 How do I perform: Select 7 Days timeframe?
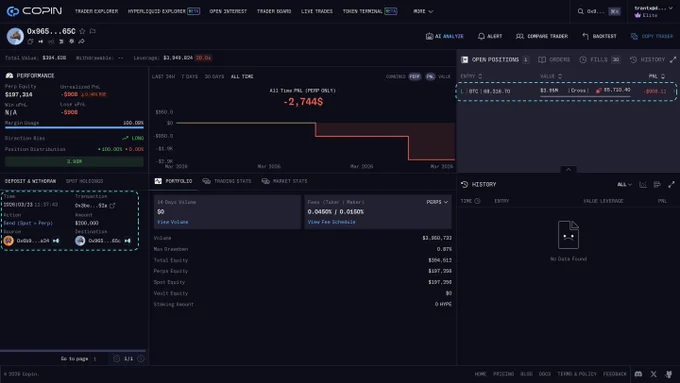coord(190,77)
